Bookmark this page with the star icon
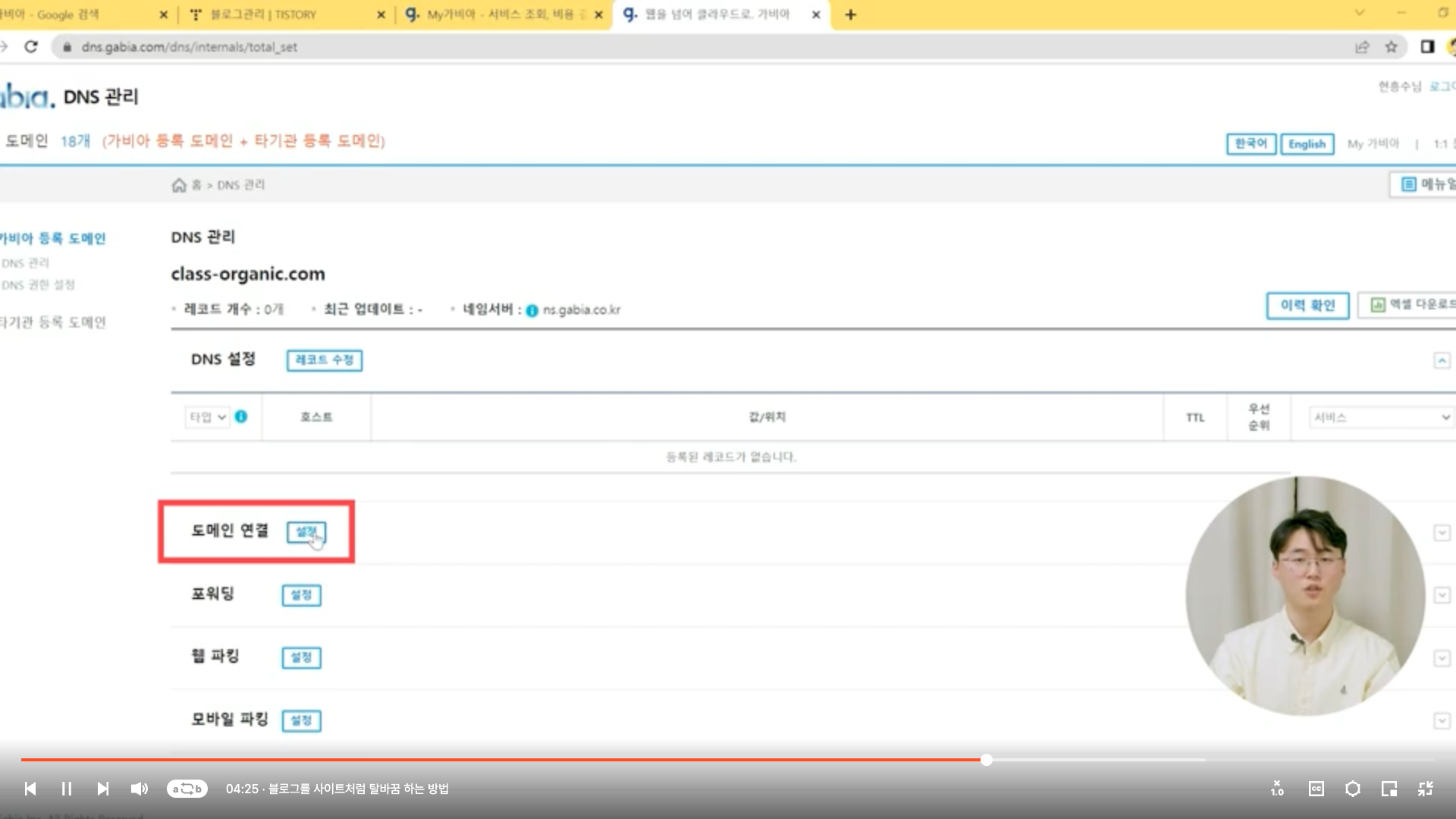Screen dimensions: 1456x819 click(x=1391, y=47)
